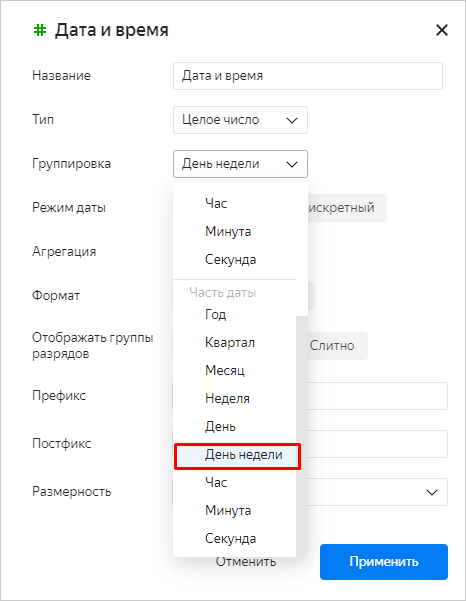
Task: Click the Применить button
Action: point(384,562)
